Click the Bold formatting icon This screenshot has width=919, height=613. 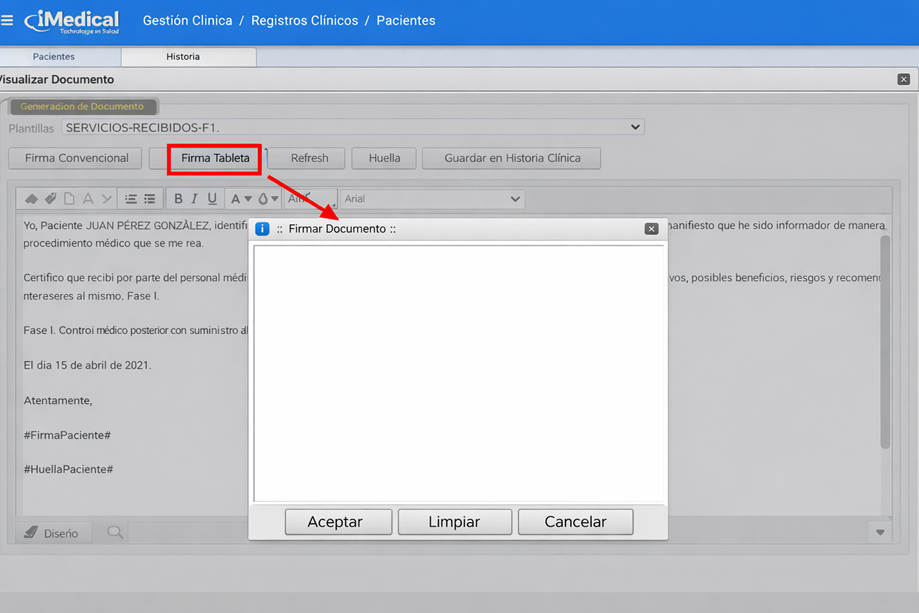(x=178, y=199)
